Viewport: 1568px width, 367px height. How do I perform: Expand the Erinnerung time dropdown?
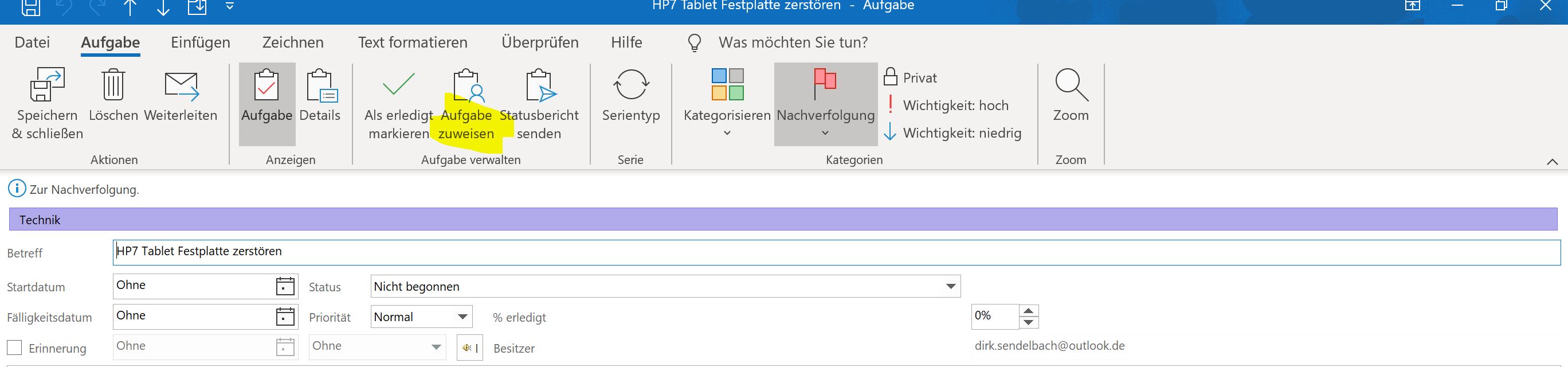[436, 347]
